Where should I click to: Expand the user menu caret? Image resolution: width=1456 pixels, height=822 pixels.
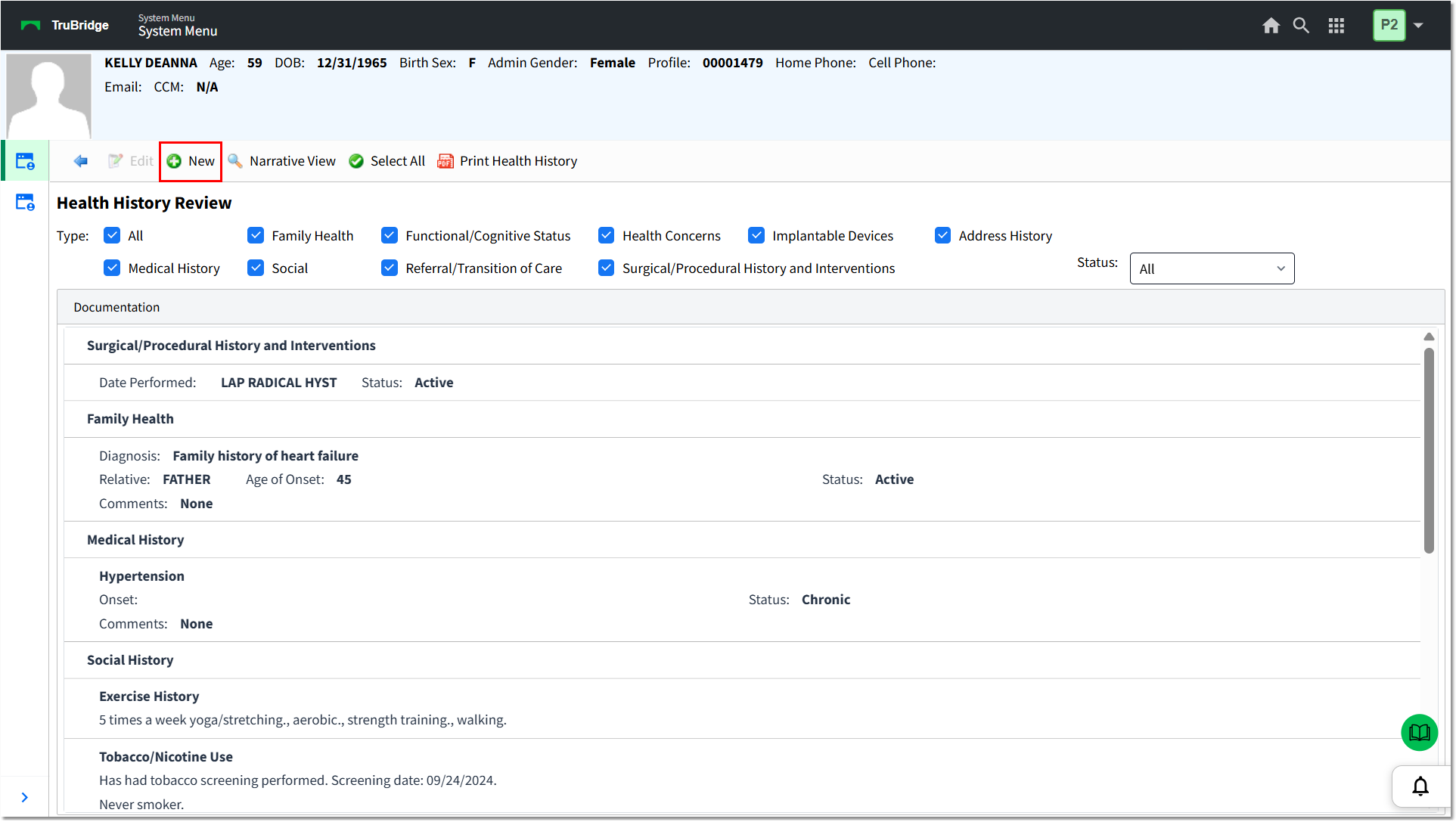pos(1419,26)
